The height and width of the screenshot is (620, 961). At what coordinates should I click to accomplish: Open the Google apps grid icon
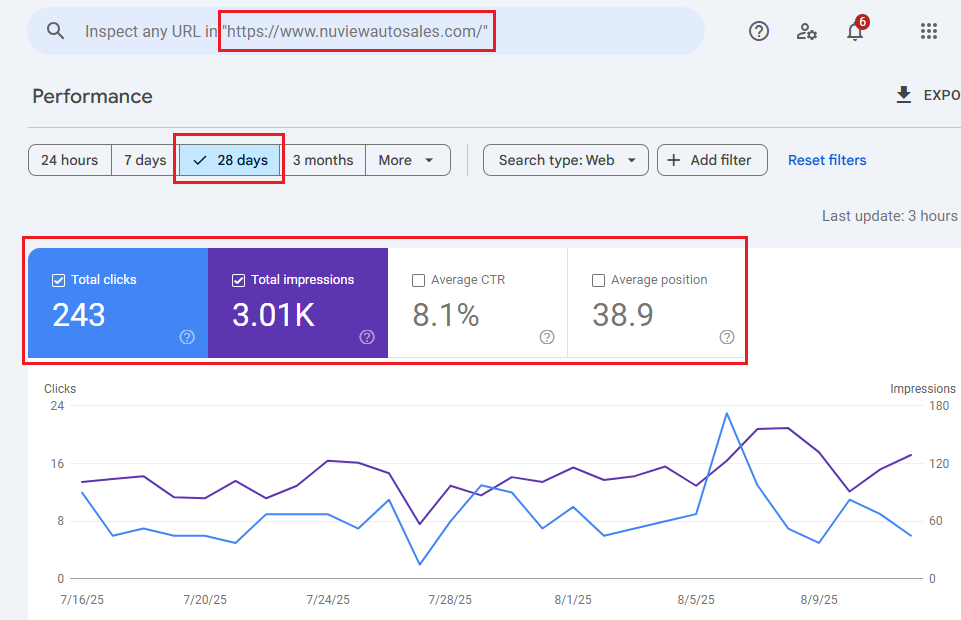(929, 32)
